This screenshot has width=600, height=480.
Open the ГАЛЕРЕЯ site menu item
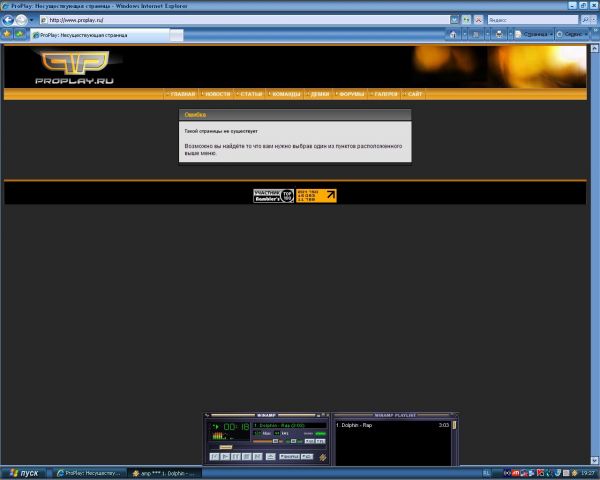tap(385, 94)
